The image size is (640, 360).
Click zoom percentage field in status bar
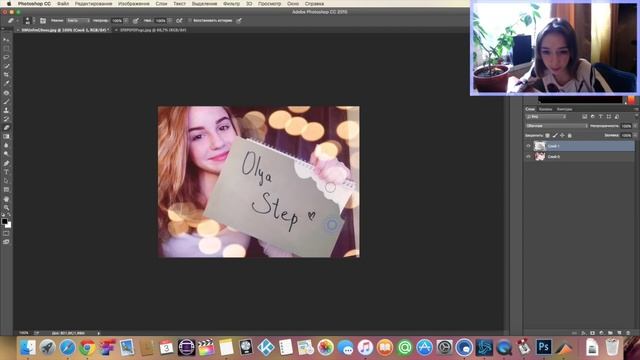click(x=24, y=333)
